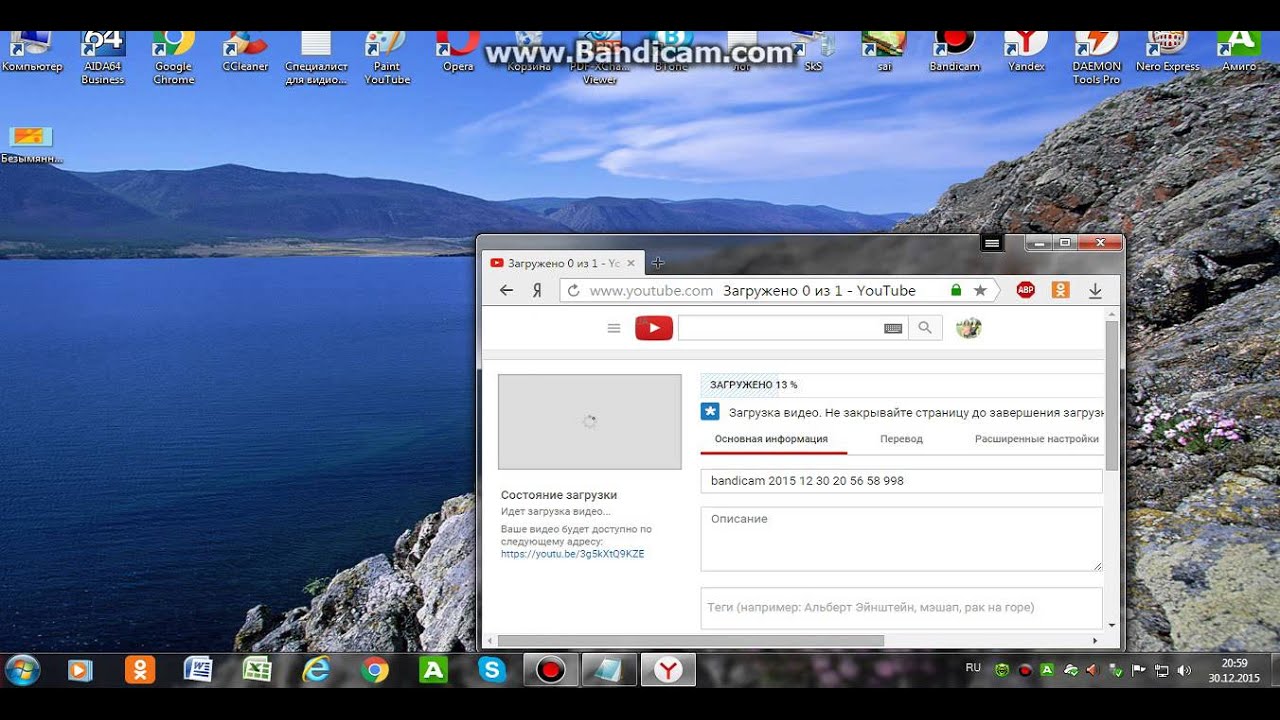Switch to the 'Перевод' tab

[x=901, y=439]
